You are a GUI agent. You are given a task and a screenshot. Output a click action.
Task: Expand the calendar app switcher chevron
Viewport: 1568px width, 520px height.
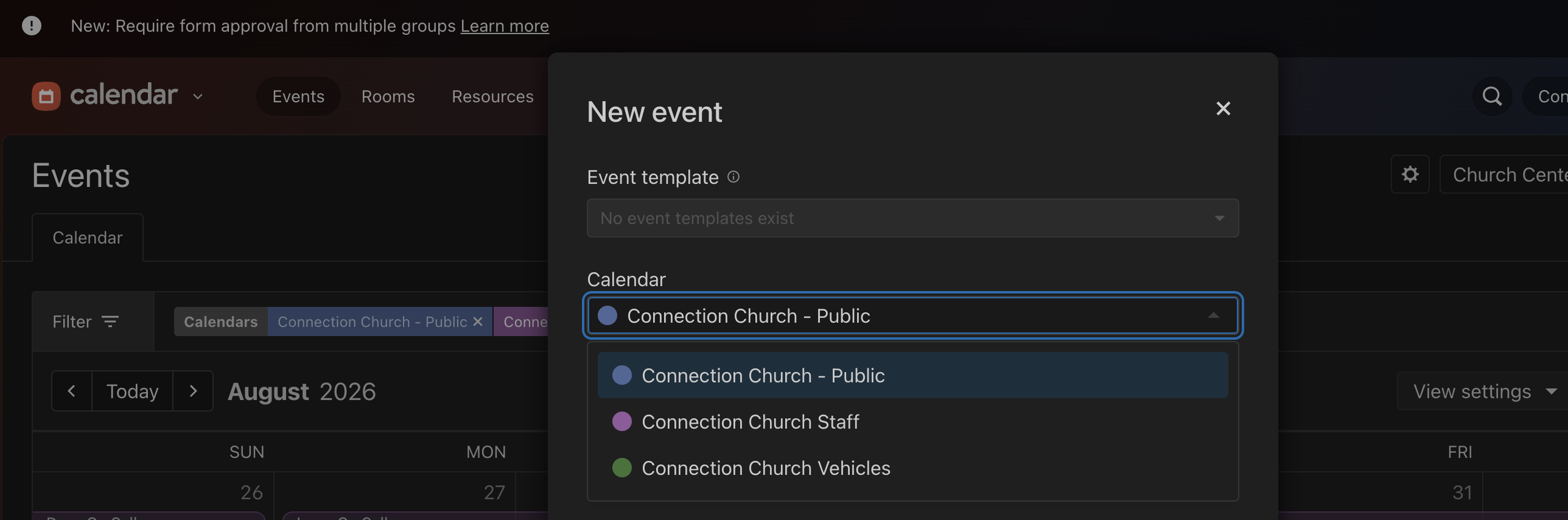pos(198,97)
